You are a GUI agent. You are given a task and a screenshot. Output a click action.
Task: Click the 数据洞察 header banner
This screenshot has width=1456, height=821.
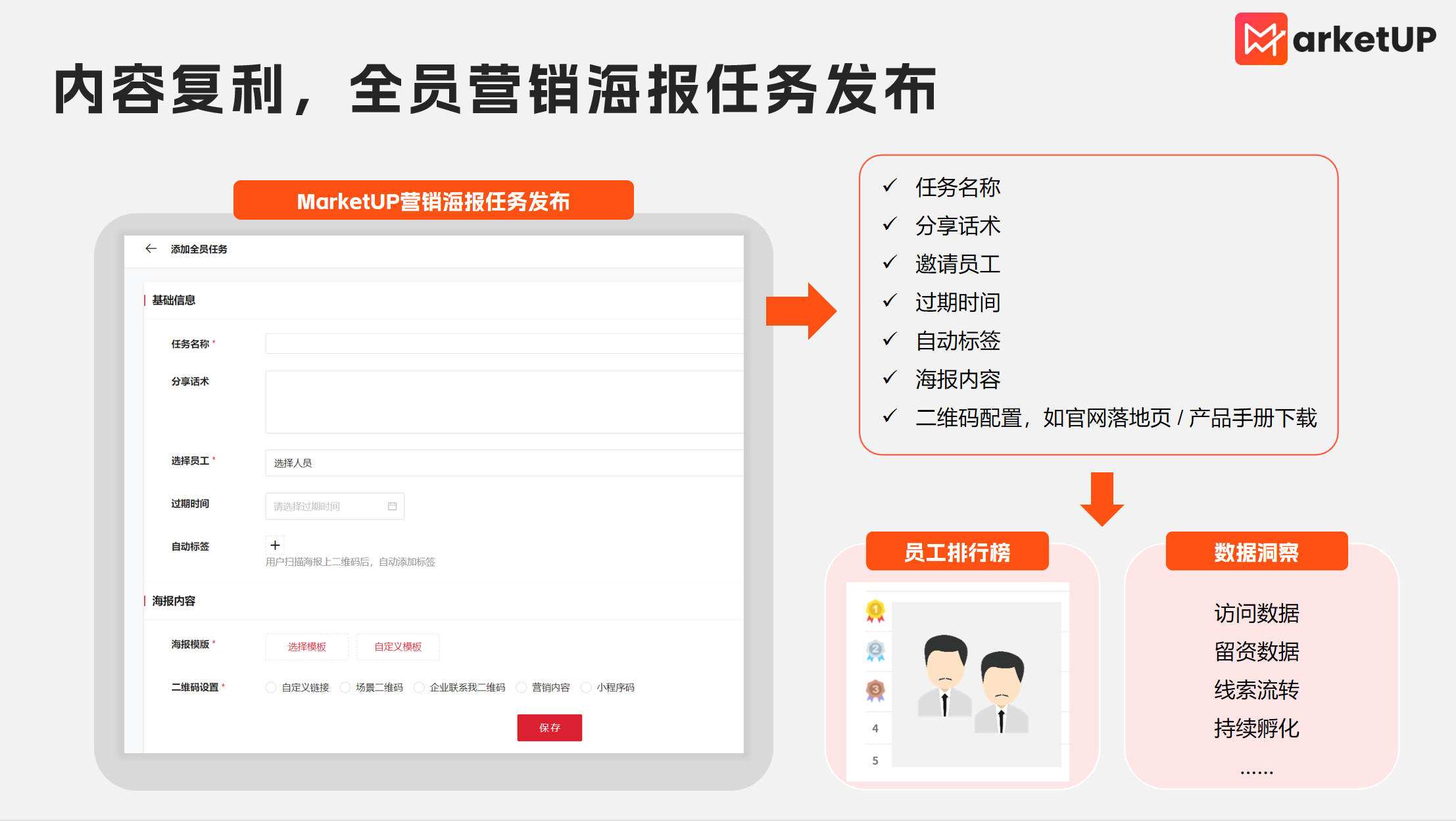pyautogui.click(x=1257, y=551)
